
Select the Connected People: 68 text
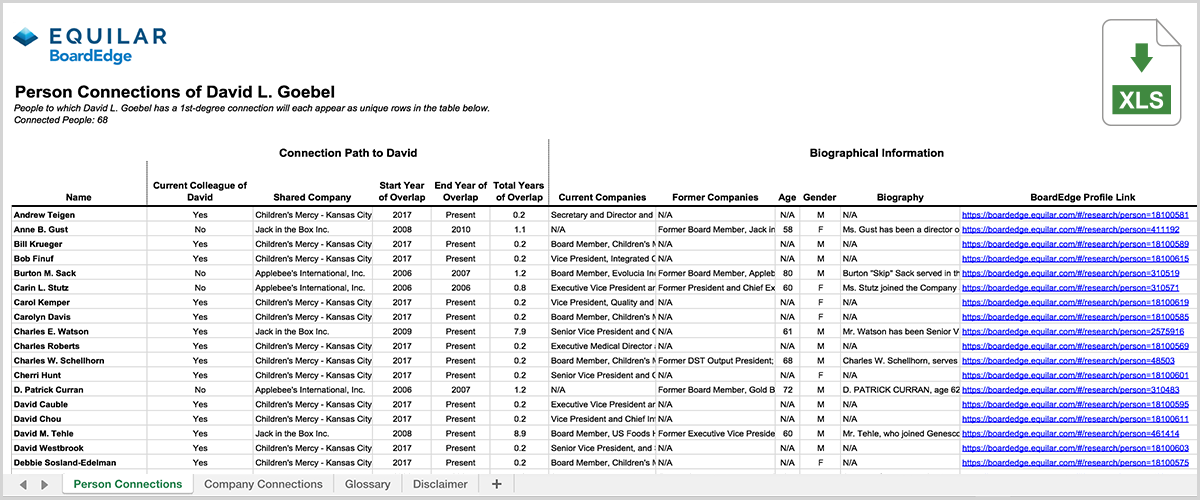[61, 120]
